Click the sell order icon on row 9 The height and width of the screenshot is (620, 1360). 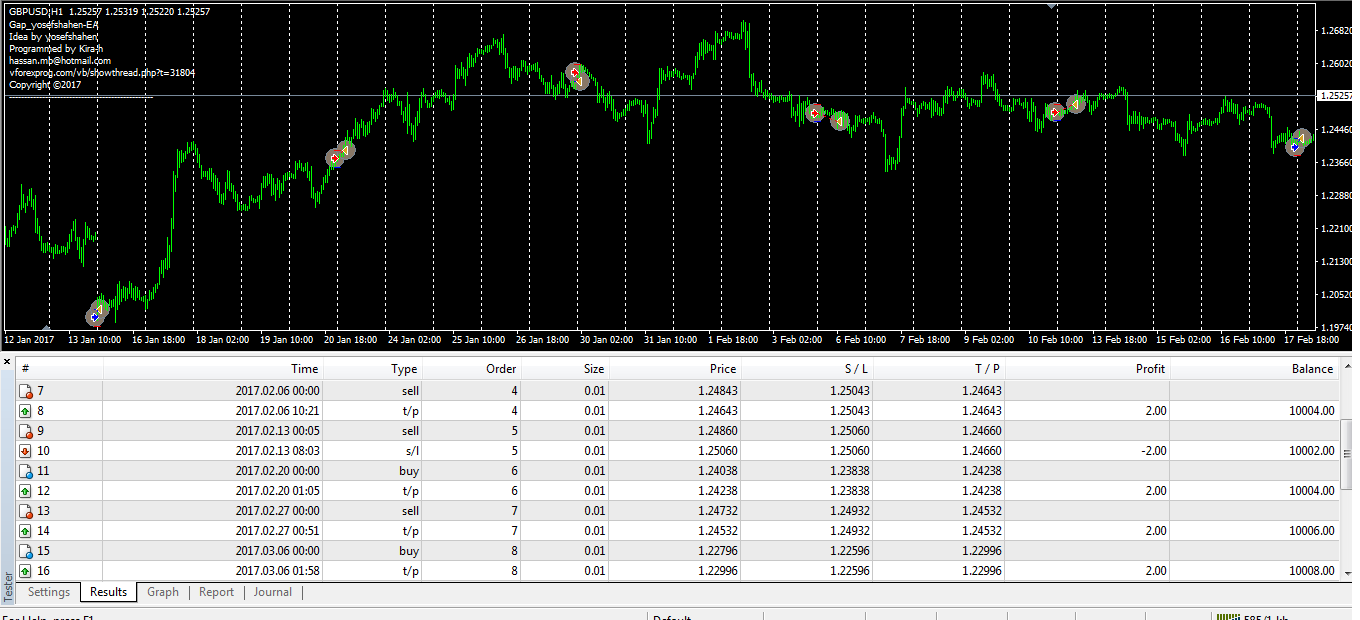26,431
